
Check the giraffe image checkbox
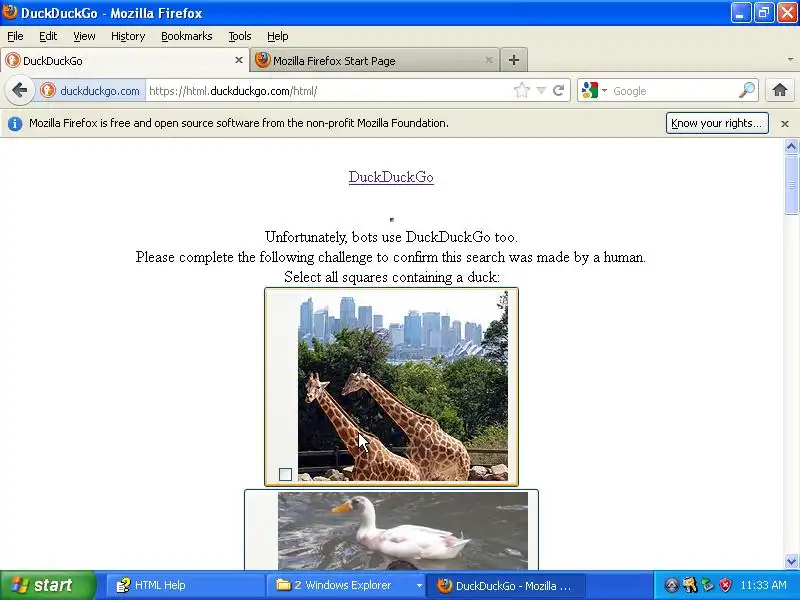pos(285,474)
